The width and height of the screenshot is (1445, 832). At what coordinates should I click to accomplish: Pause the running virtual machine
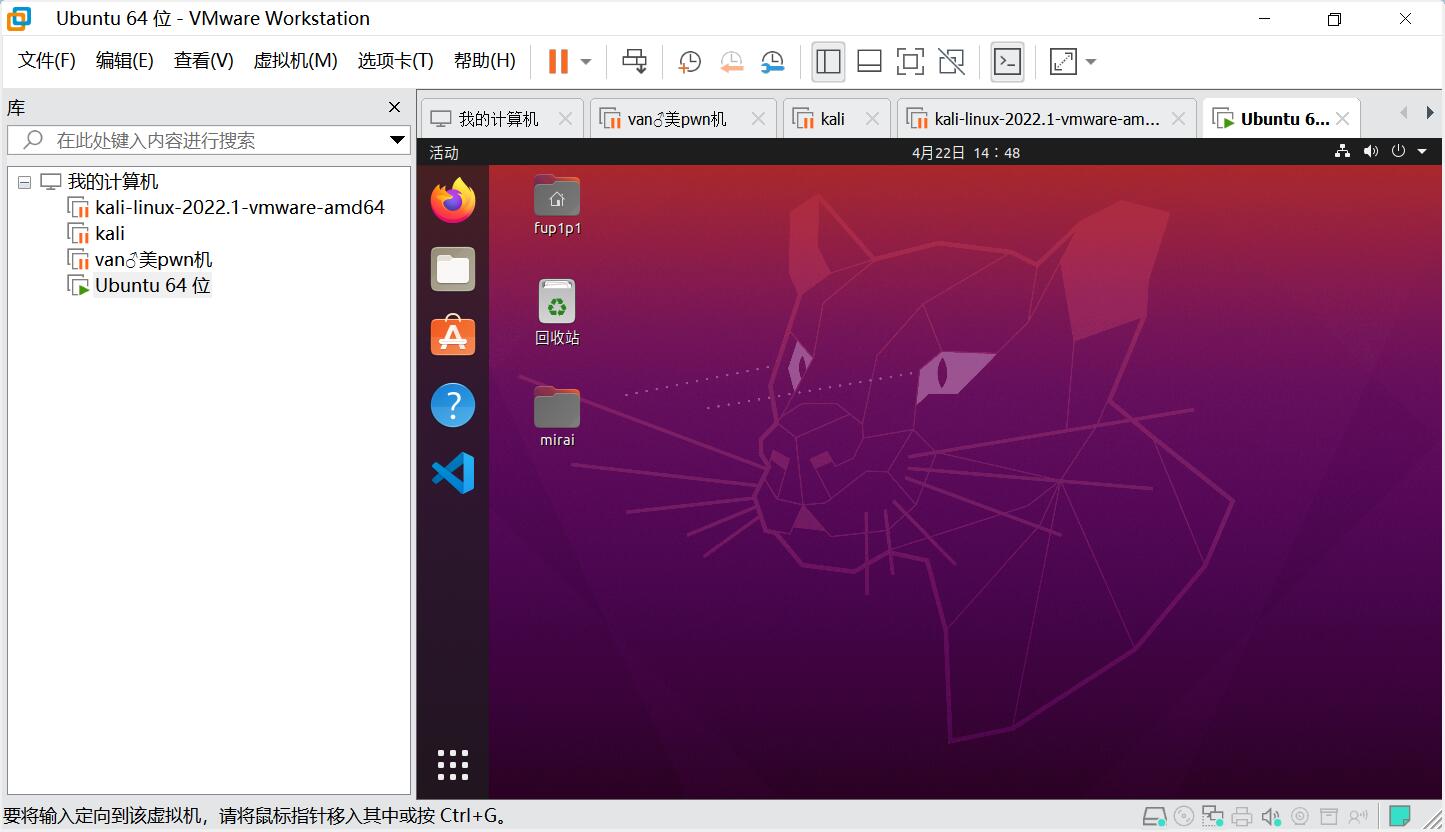pos(558,61)
